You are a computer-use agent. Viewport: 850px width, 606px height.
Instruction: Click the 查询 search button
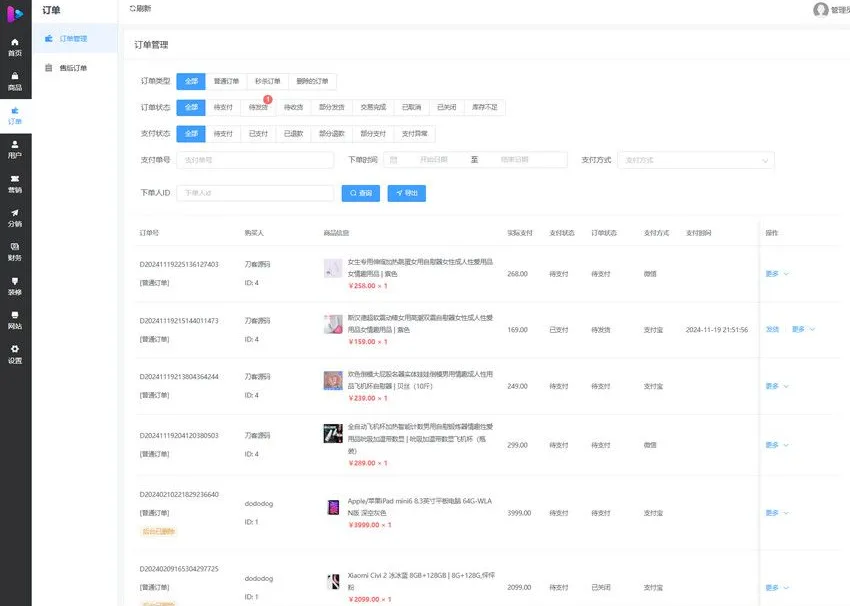pos(361,192)
